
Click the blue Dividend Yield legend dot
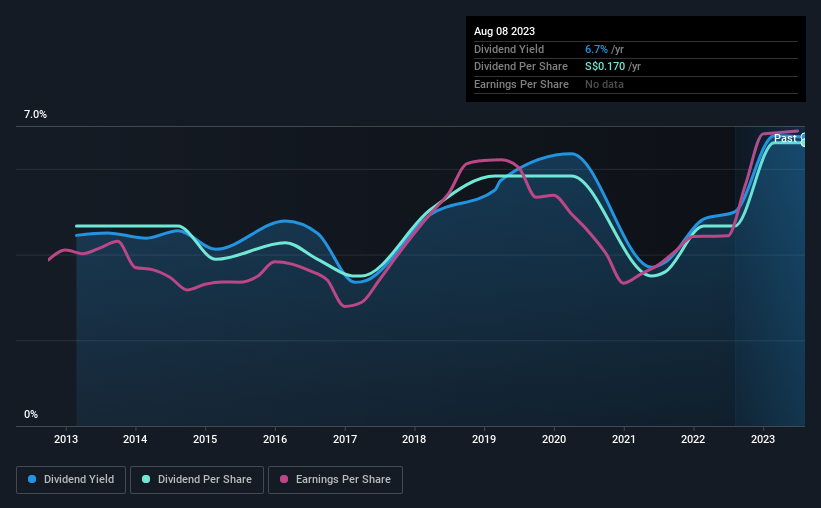click(32, 479)
